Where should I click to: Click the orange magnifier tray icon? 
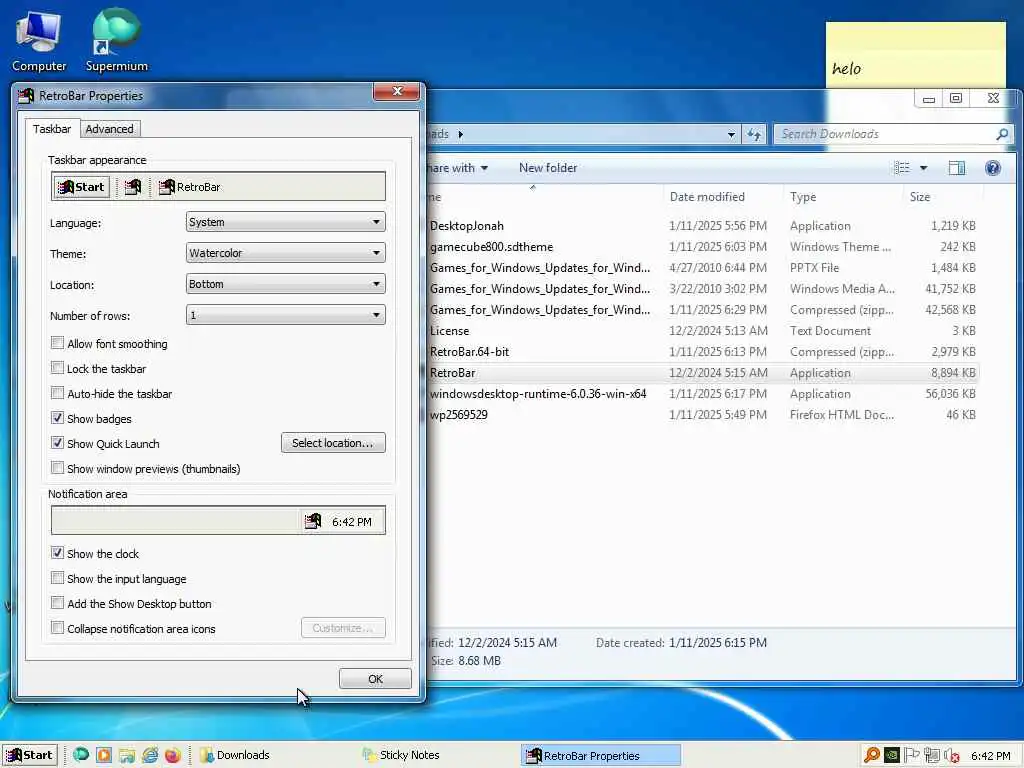(871, 756)
